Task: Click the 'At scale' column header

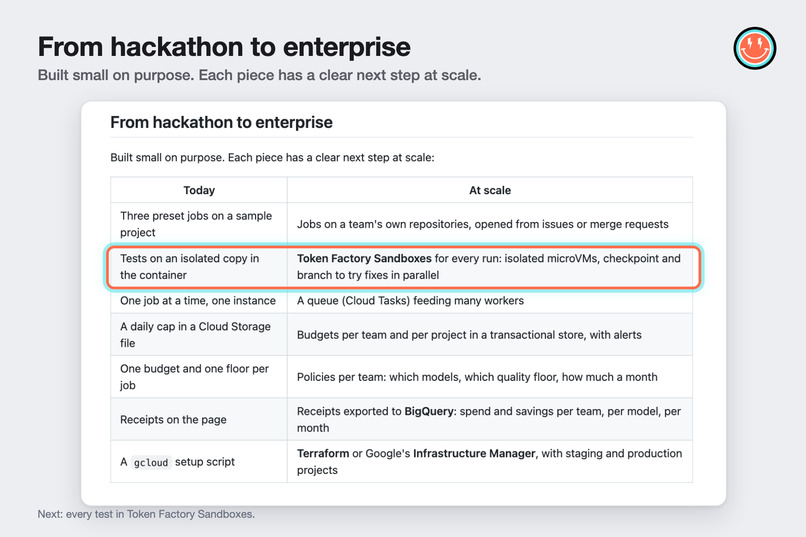Action: click(x=490, y=190)
